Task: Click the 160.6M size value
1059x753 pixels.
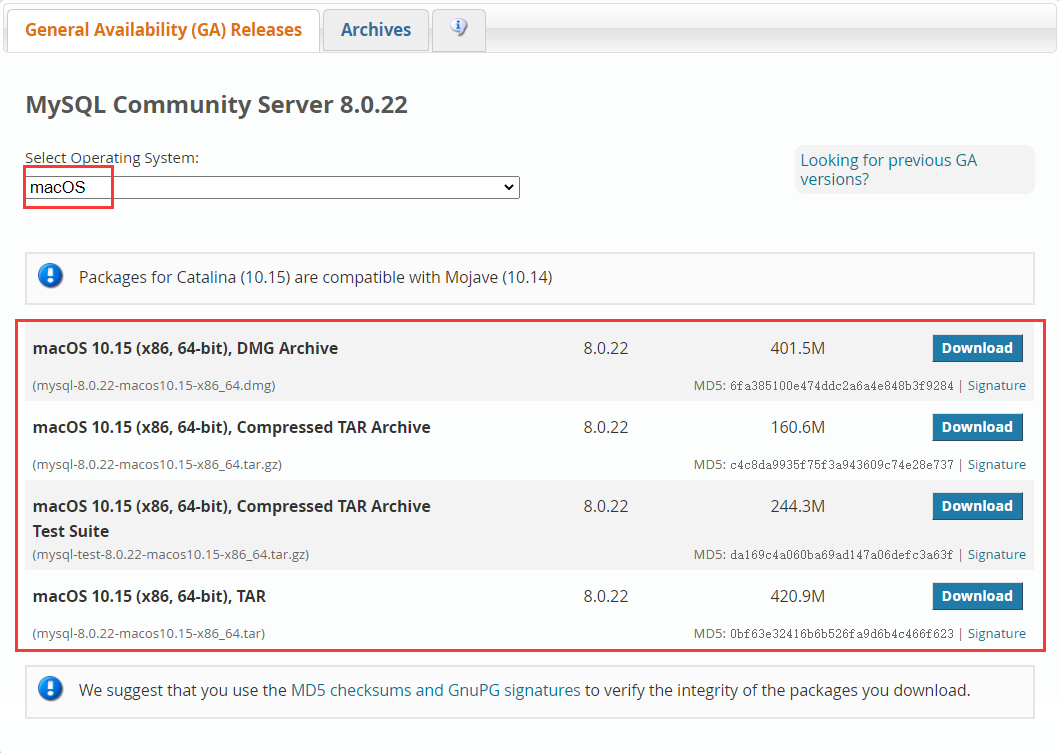Action: point(798,427)
